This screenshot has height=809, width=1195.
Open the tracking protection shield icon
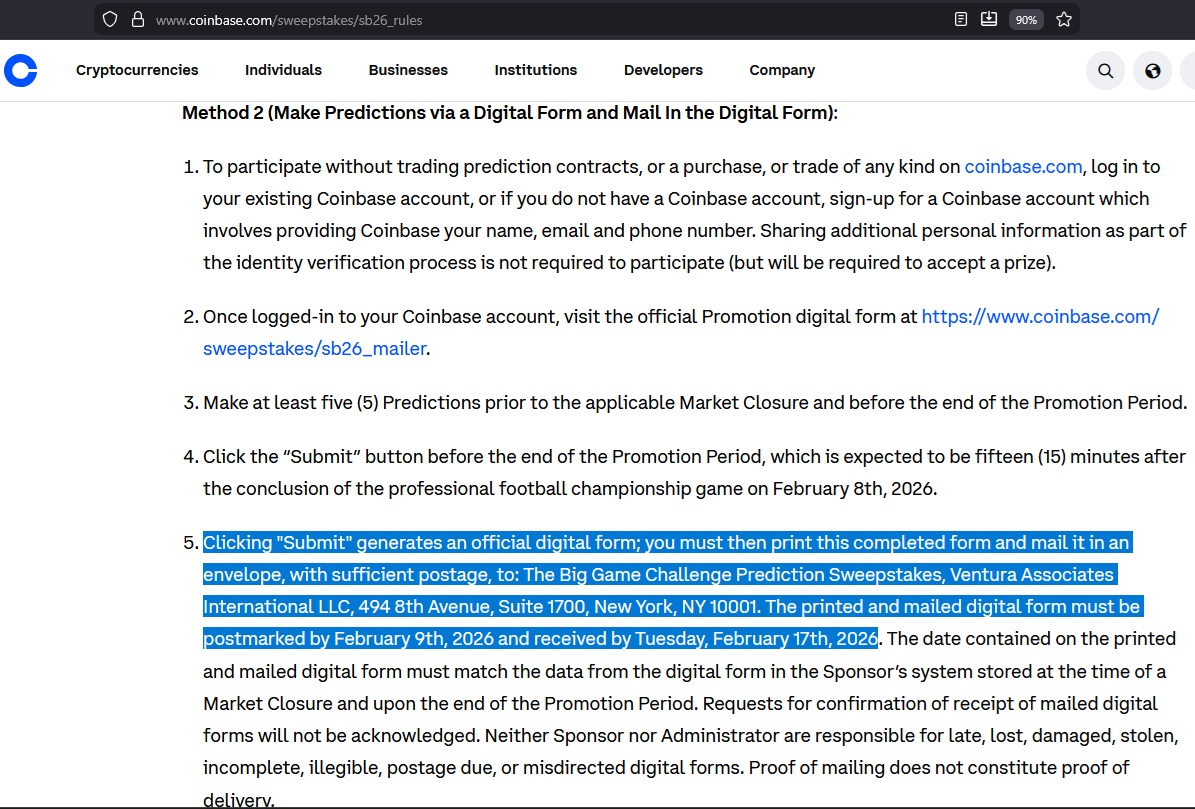111,19
